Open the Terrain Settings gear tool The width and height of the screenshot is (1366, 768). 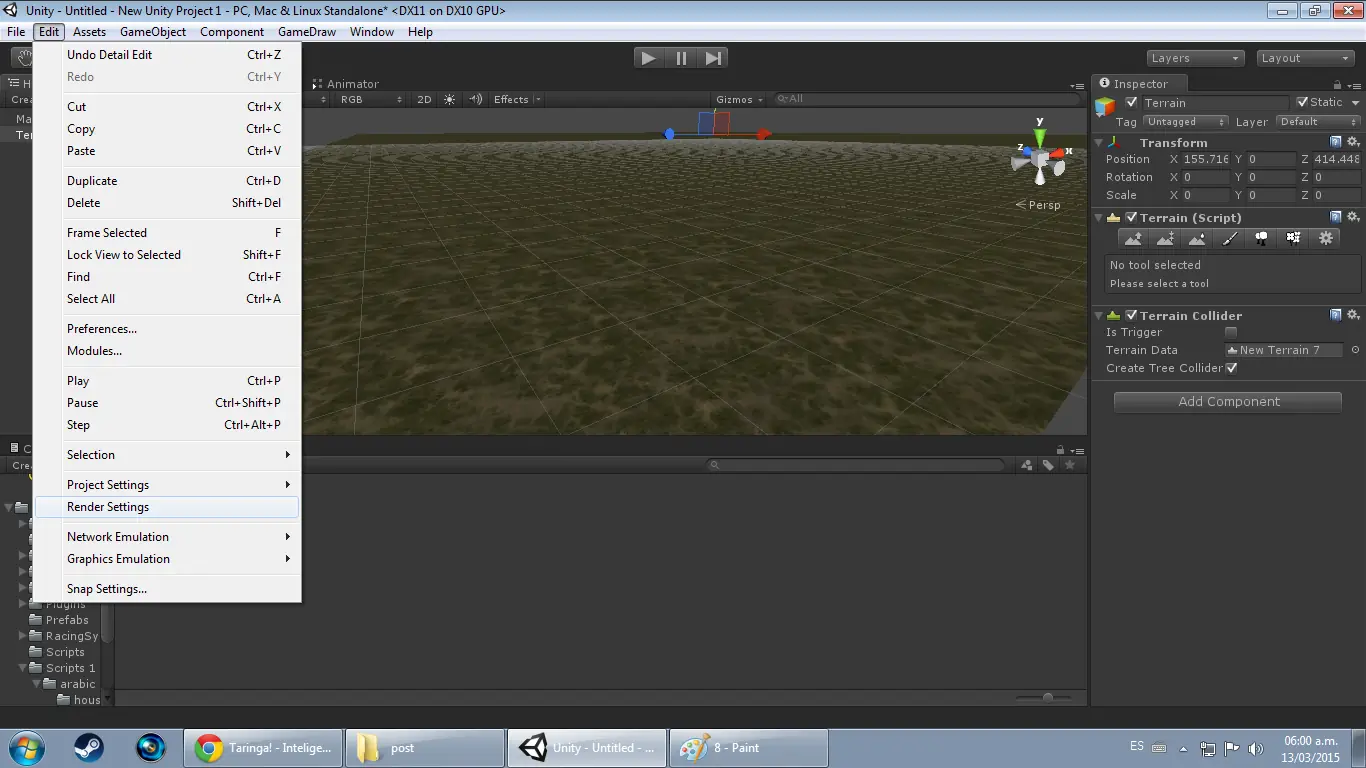point(1326,238)
